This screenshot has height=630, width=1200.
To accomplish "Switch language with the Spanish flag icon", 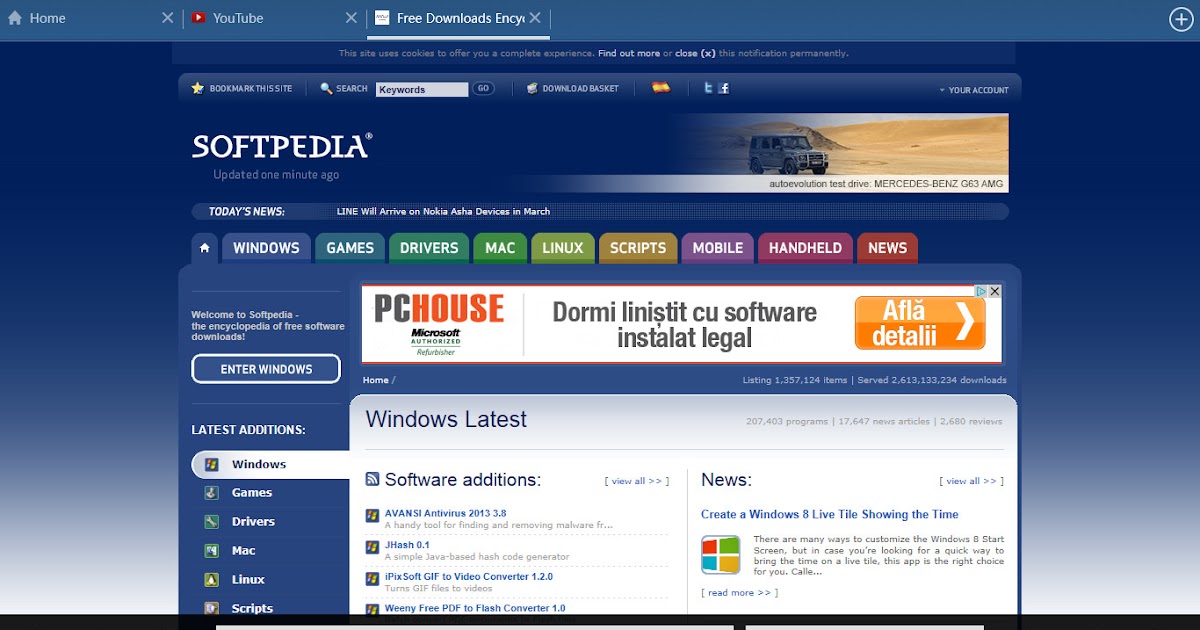I will pos(661,88).
